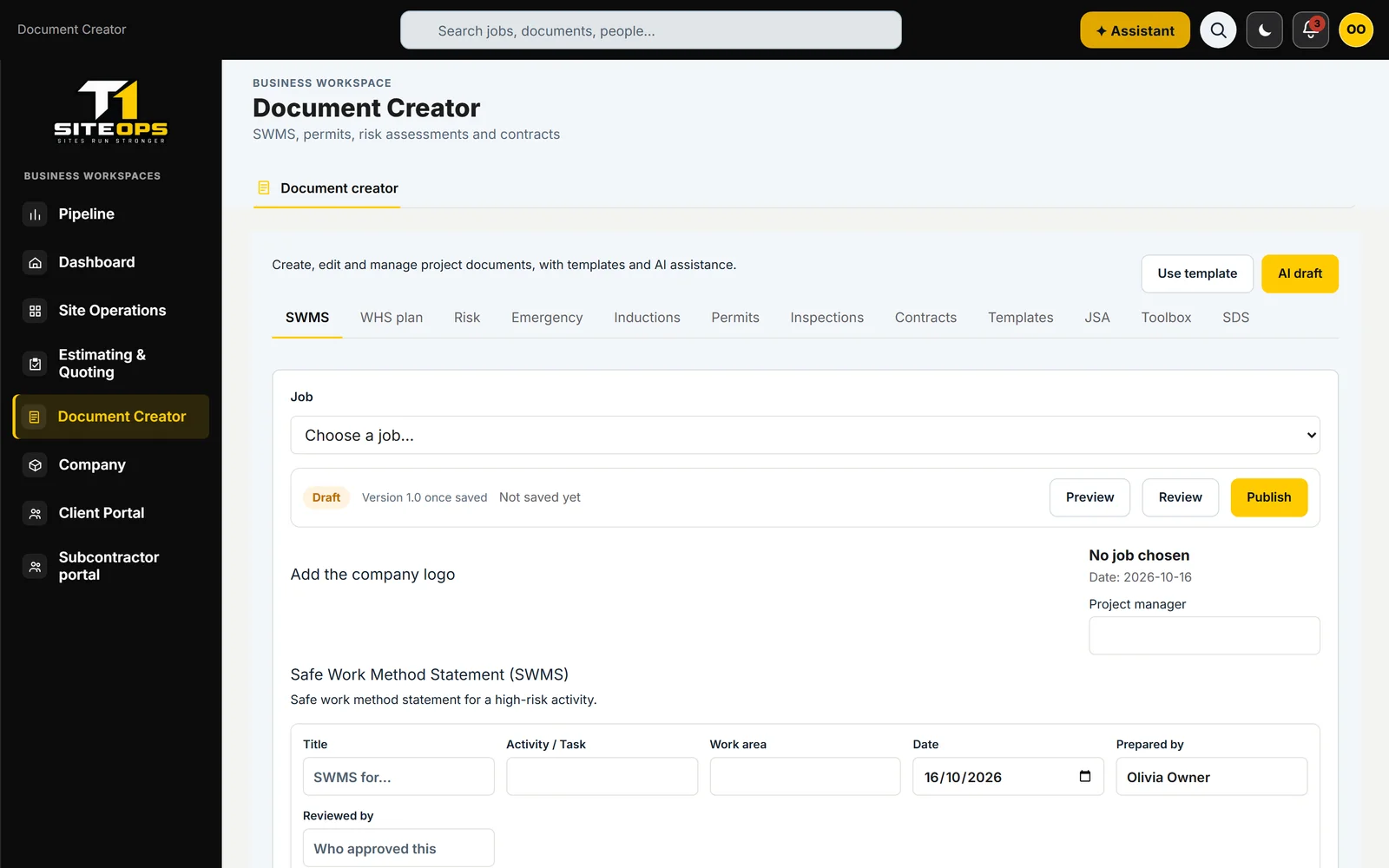Open the date picker calendar icon
The height and width of the screenshot is (868, 1389).
coord(1084,776)
